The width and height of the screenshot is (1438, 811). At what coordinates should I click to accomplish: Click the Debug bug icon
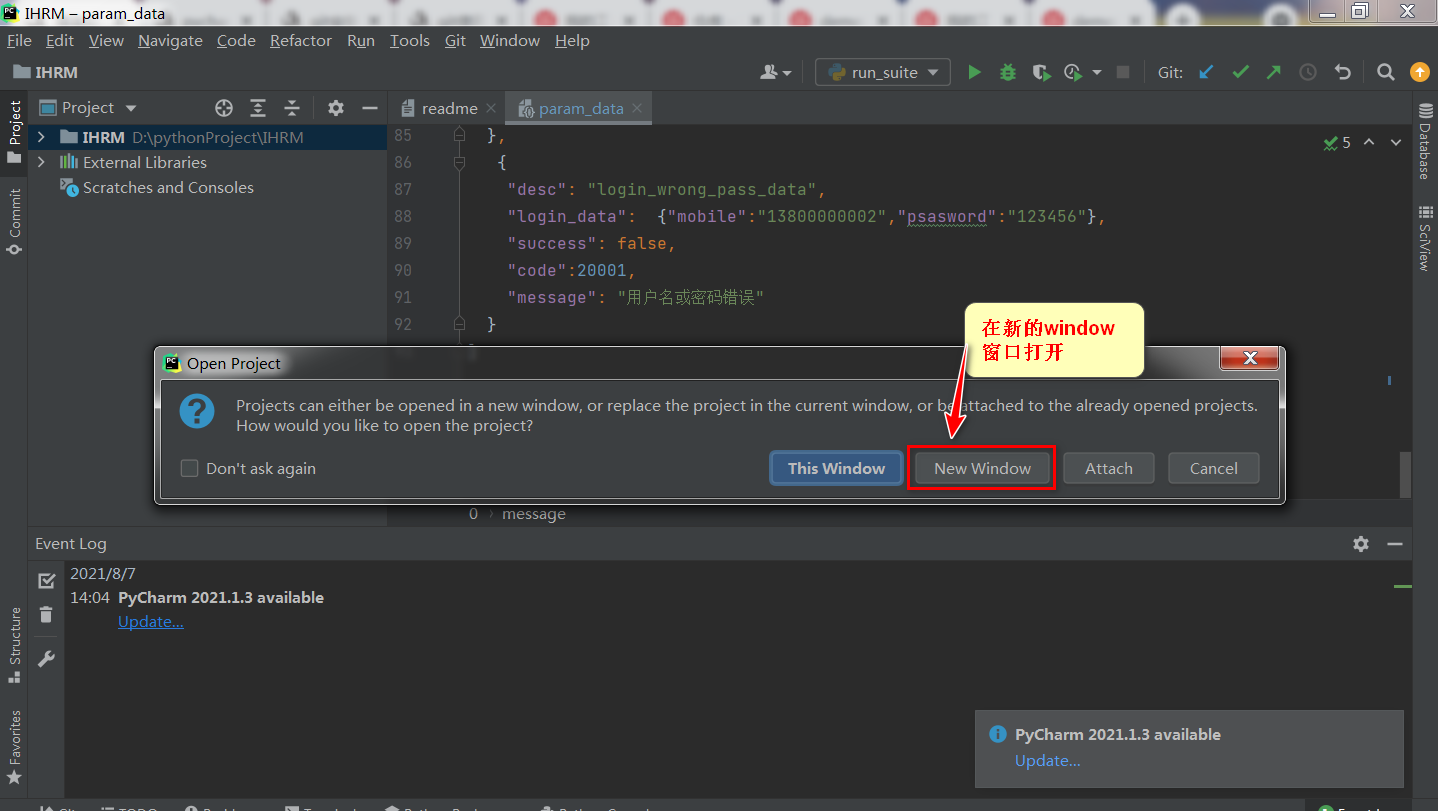[x=1008, y=72]
